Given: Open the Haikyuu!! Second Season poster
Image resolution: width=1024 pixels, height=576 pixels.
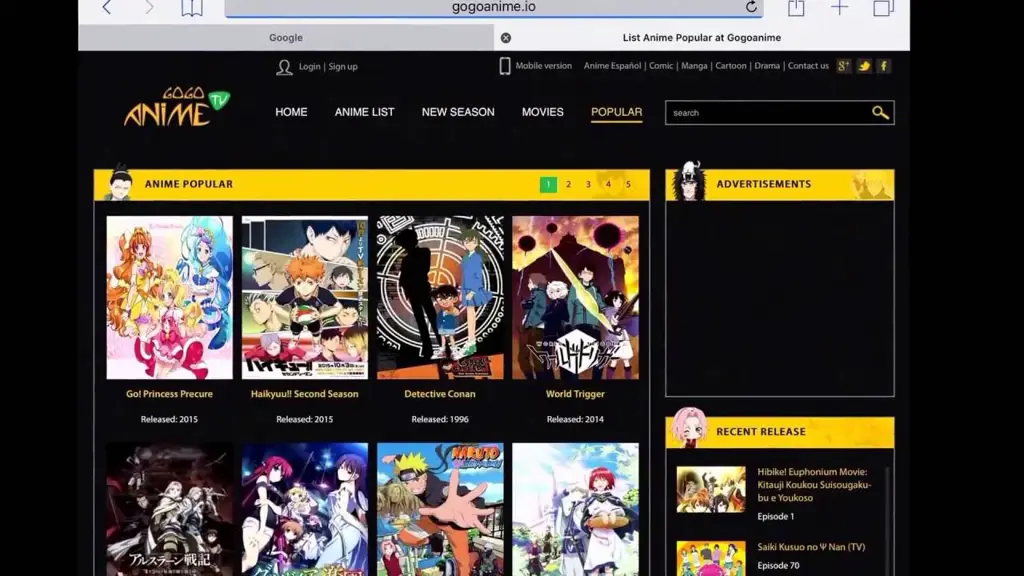Looking at the screenshot, I should pyautogui.click(x=304, y=298).
